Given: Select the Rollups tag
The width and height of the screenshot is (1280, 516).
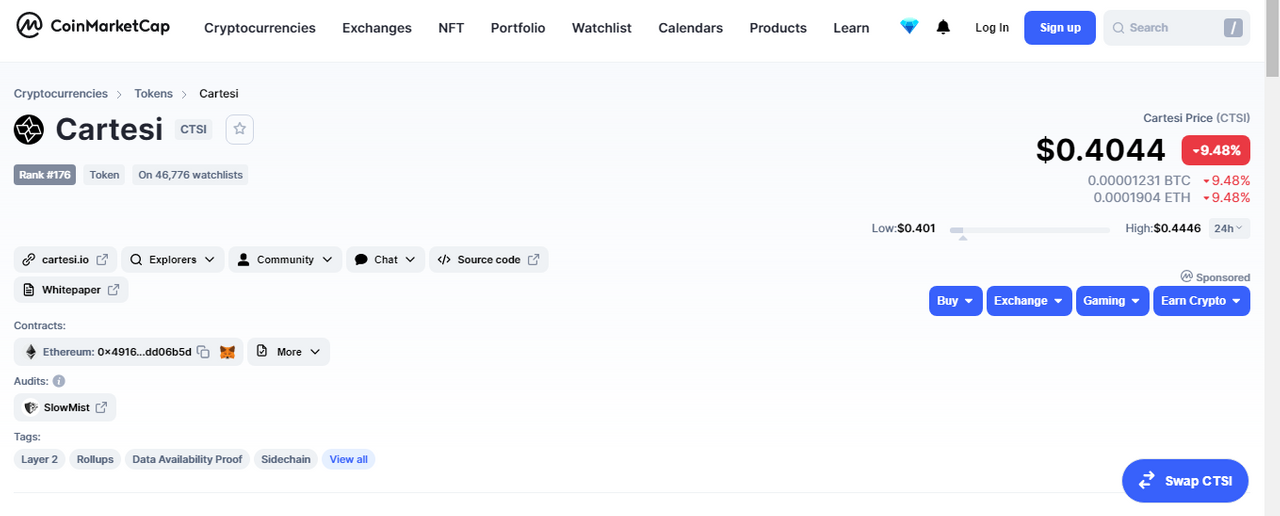Looking at the screenshot, I should 95,460.
